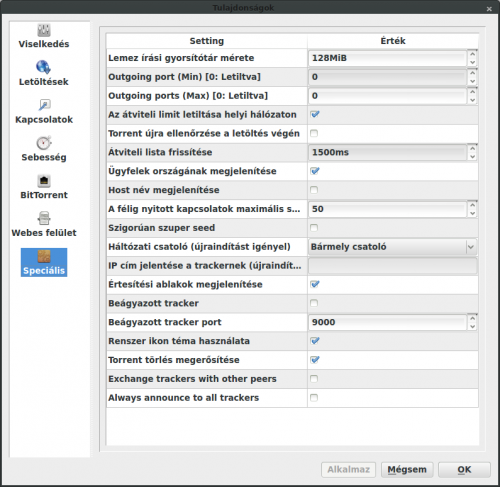500x487 pixels.
Task: Select A félig nyitott kapcsolatok maximális row label
Action: point(204,209)
